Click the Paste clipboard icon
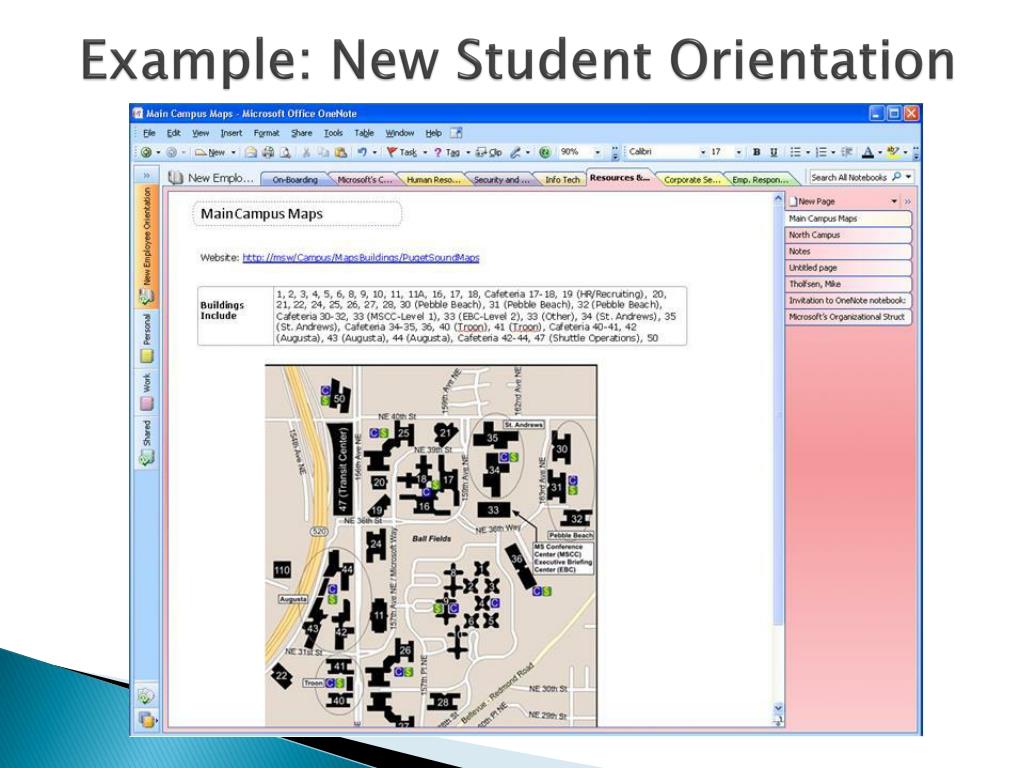Screen dimensions: 1024x768 pos(340,152)
